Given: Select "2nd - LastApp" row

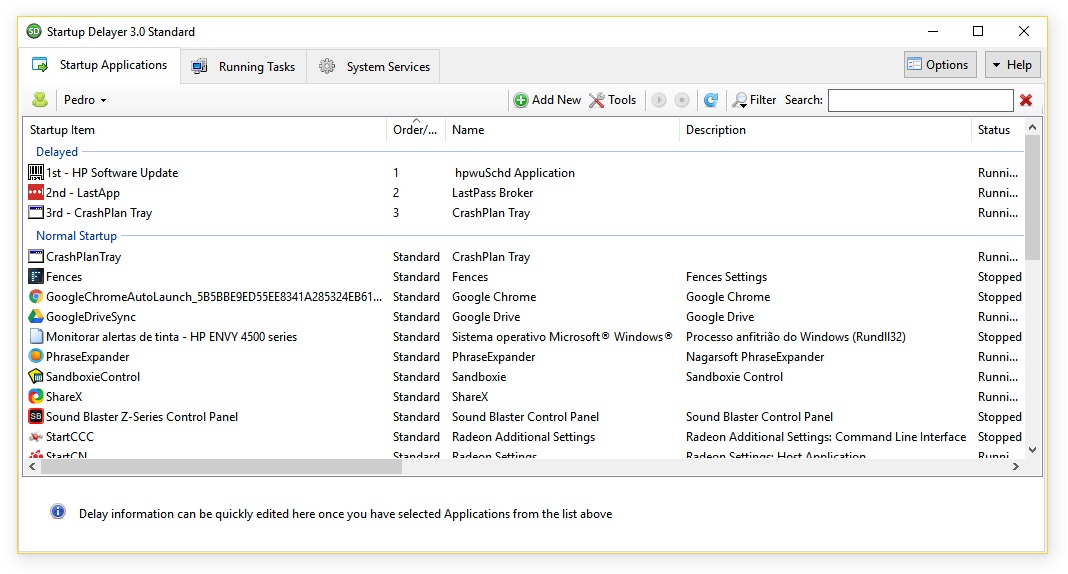Looking at the screenshot, I should click(x=523, y=193).
